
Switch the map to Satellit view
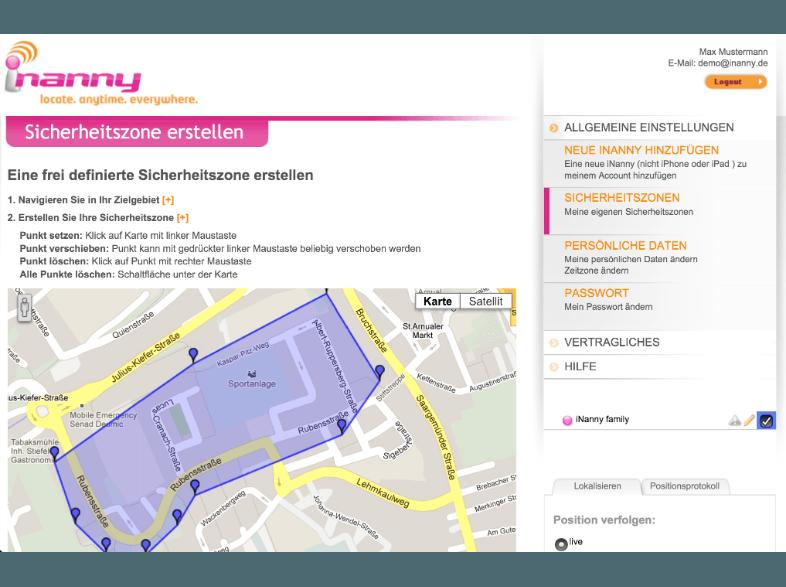pyautogui.click(x=485, y=301)
